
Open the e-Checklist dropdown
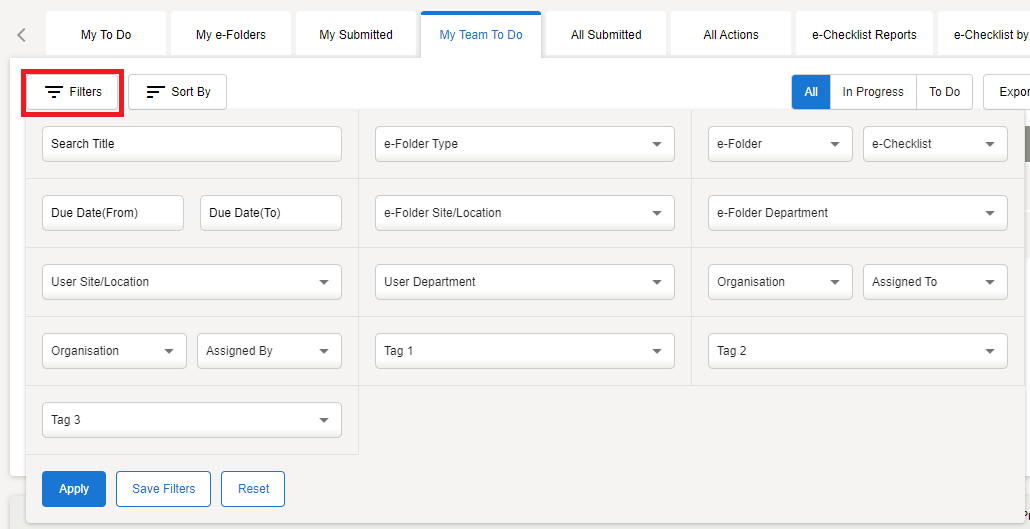pos(935,144)
